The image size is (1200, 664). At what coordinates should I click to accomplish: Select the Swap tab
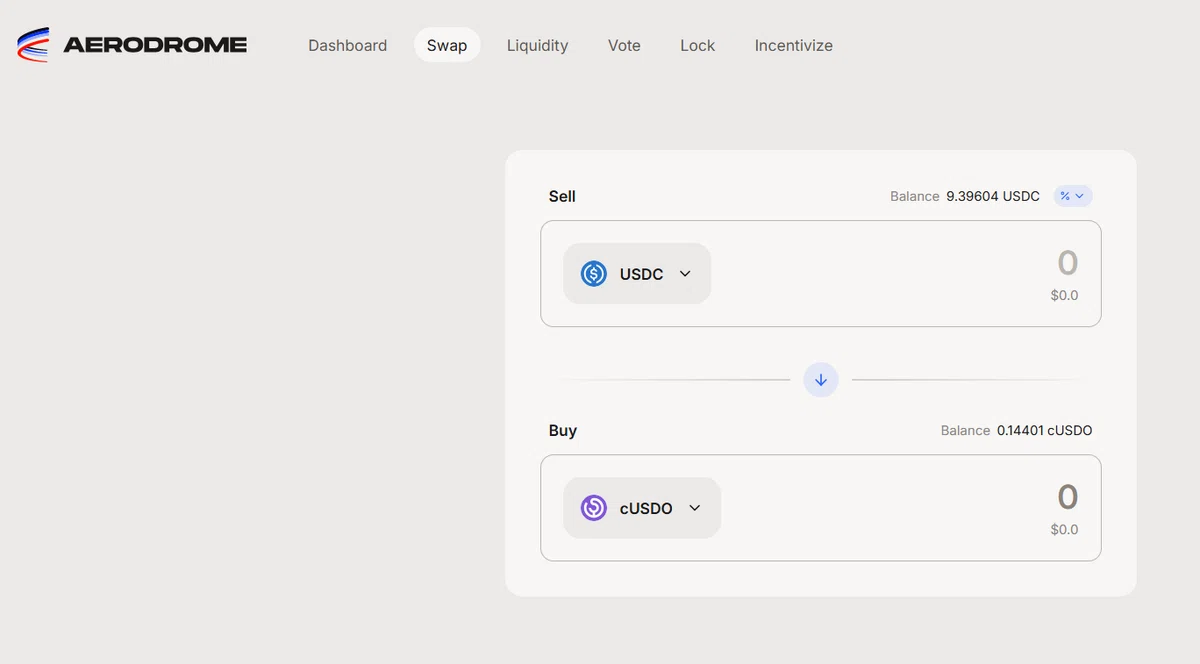point(447,45)
